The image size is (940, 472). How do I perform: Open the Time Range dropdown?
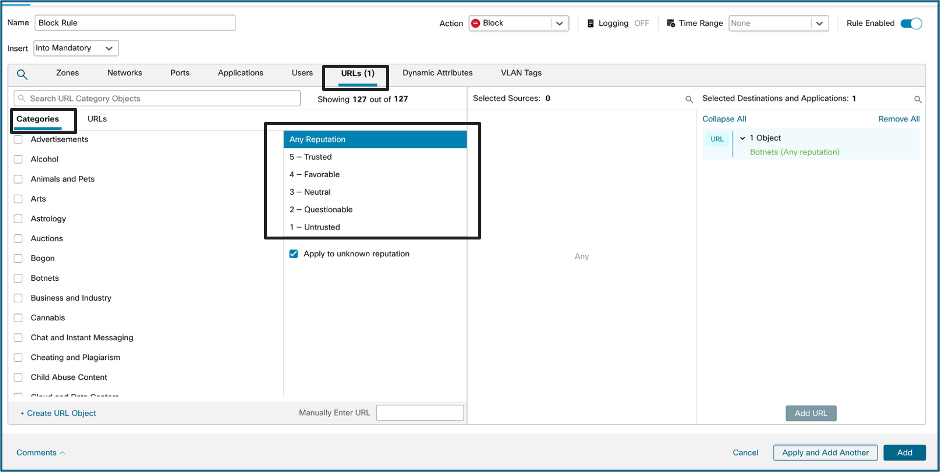tap(778, 23)
